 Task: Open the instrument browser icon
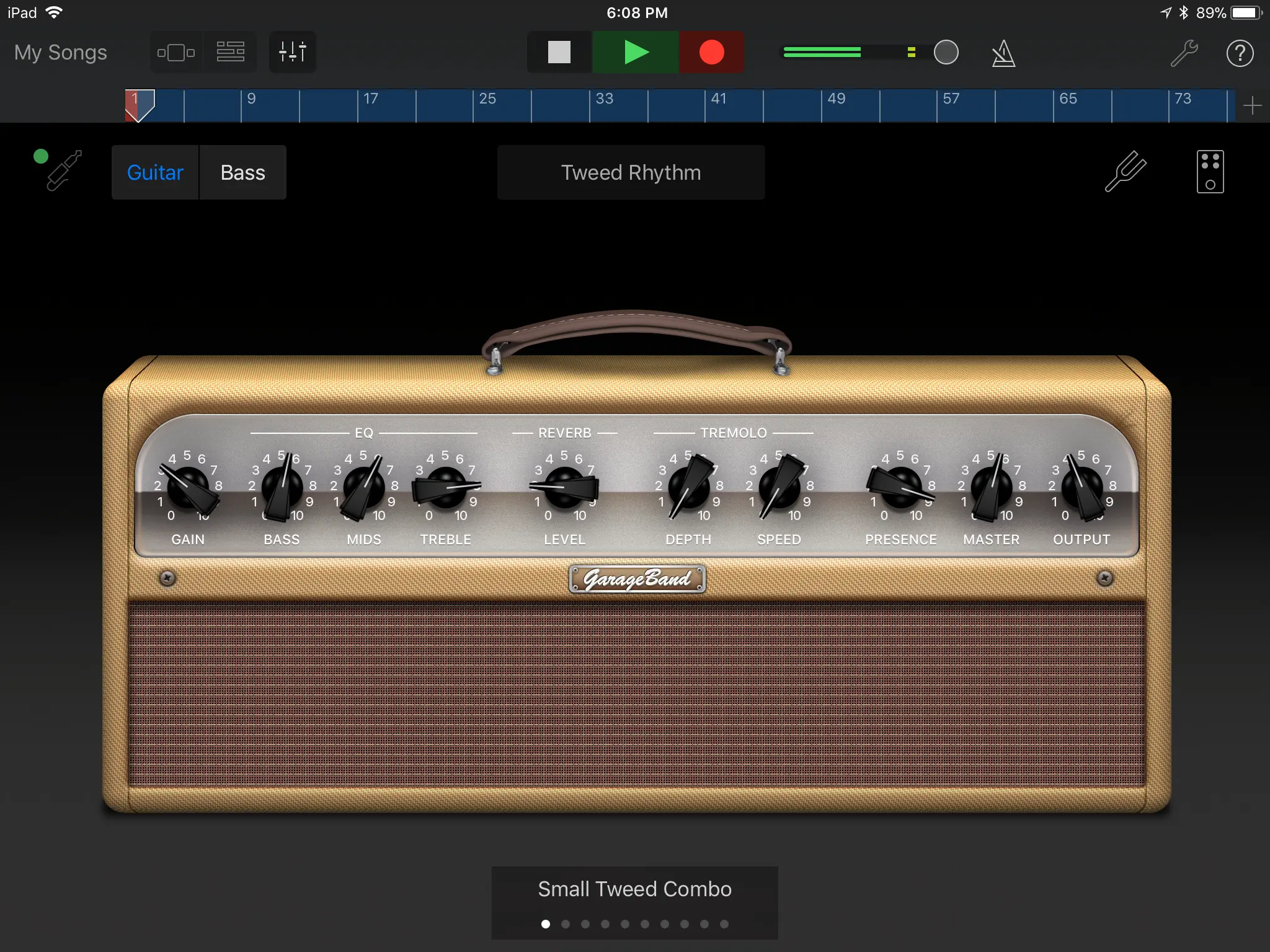pos(176,52)
